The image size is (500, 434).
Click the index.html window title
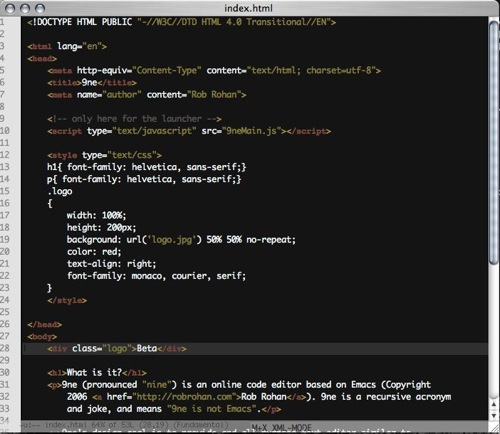point(248,8)
